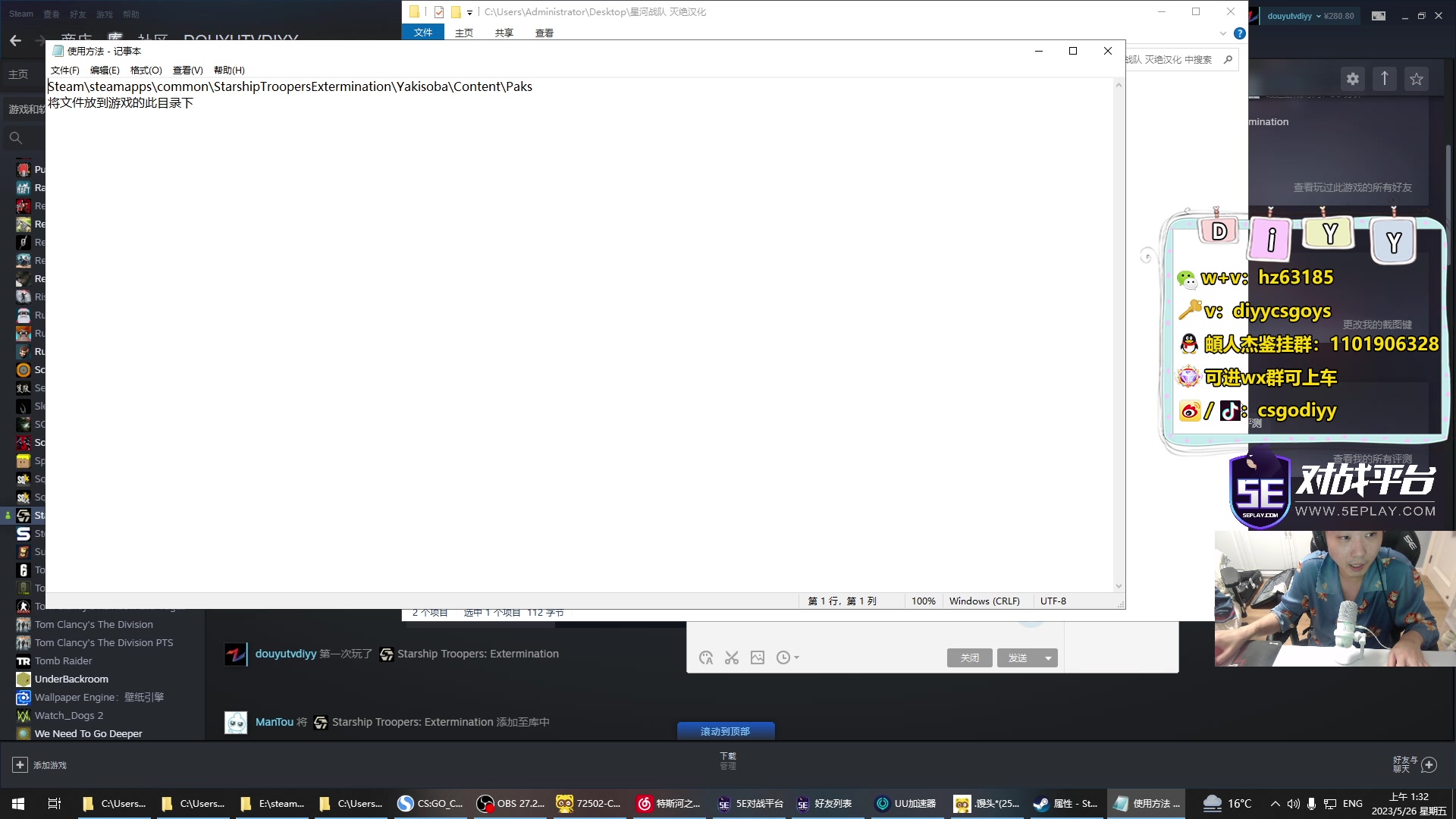
Task: Click the 100% zoom status in Notepad
Action: pos(923,601)
